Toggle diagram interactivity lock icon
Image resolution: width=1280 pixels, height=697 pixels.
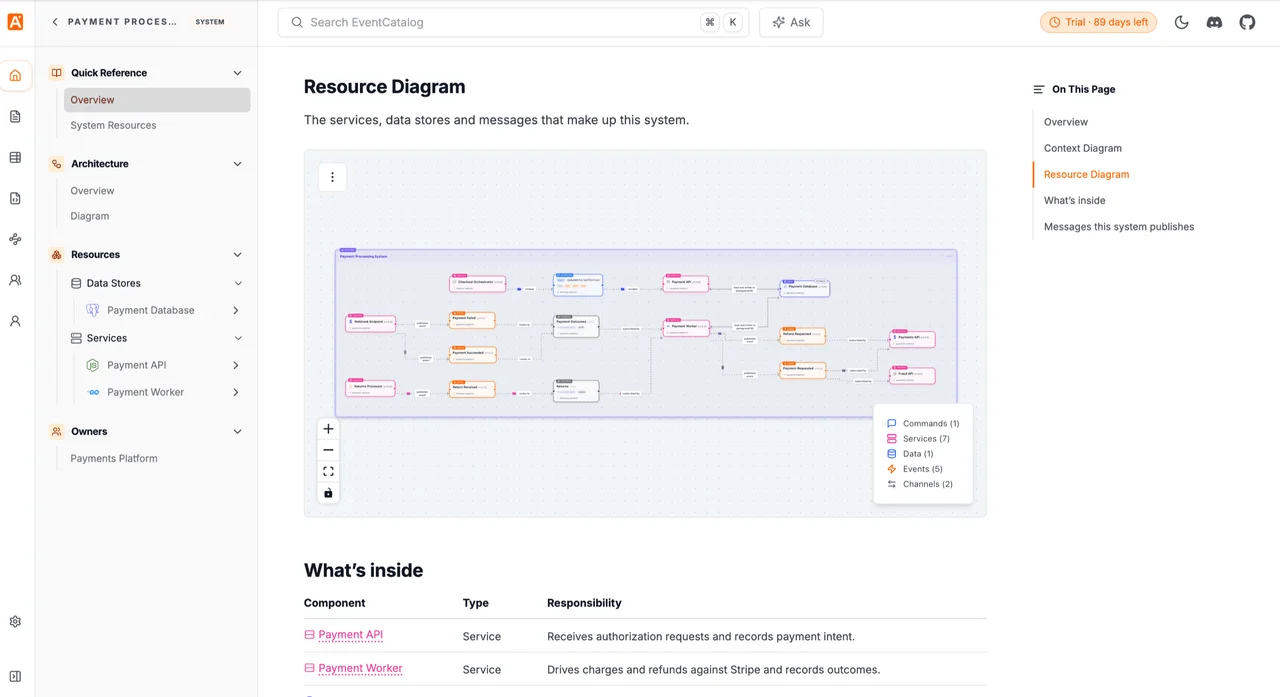pos(328,493)
